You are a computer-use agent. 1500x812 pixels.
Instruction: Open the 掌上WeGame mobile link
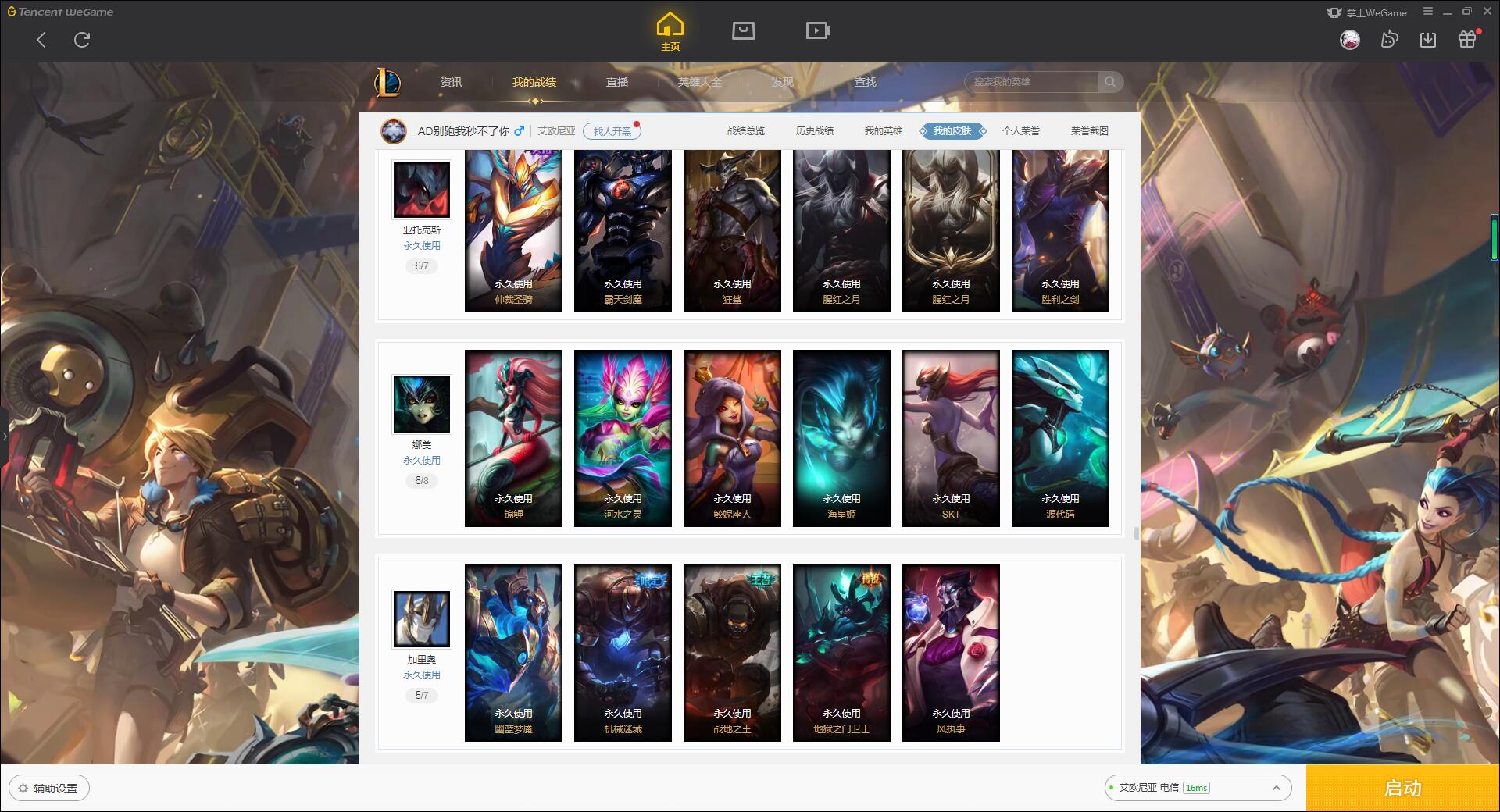(x=1367, y=12)
